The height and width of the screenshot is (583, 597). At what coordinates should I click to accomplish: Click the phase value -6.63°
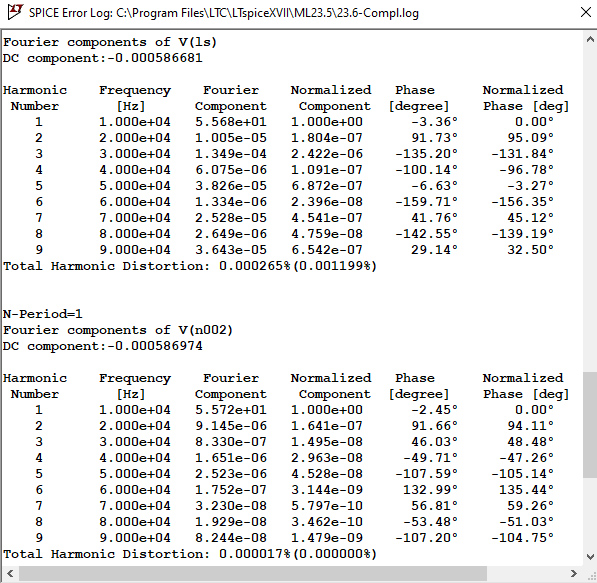434,186
